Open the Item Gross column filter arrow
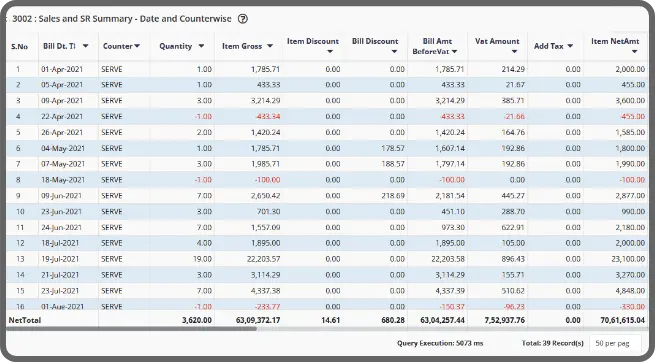The width and height of the screenshot is (655, 362). pos(270,46)
